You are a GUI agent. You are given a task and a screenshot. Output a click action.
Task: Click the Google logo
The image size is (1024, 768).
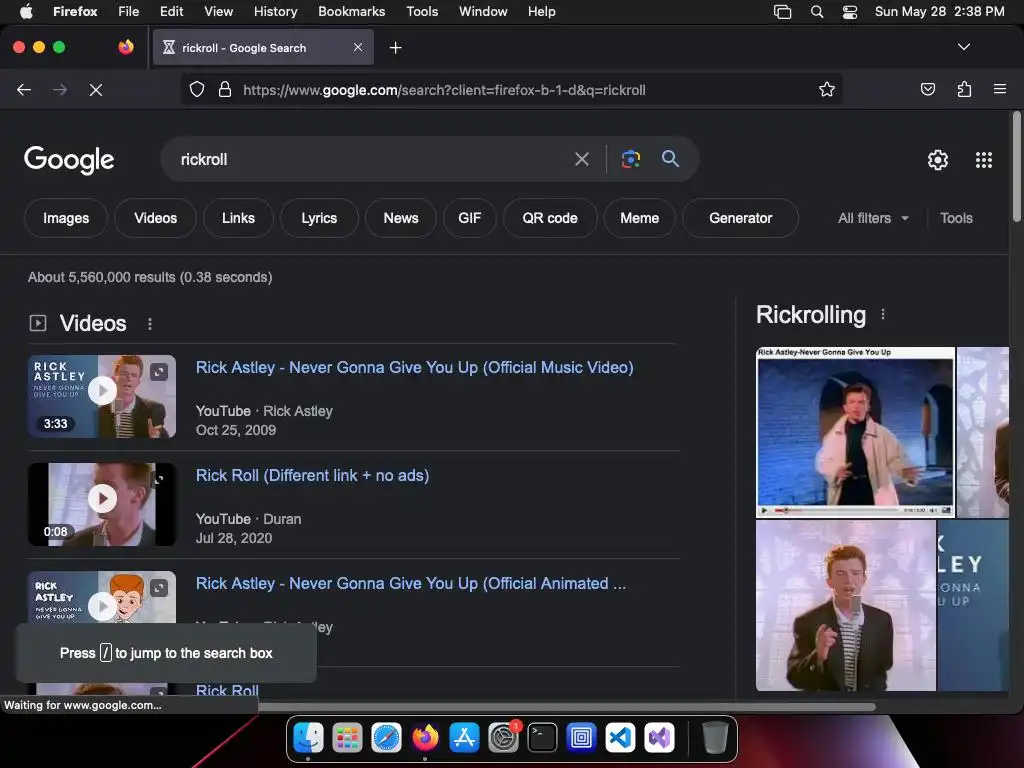[69, 160]
